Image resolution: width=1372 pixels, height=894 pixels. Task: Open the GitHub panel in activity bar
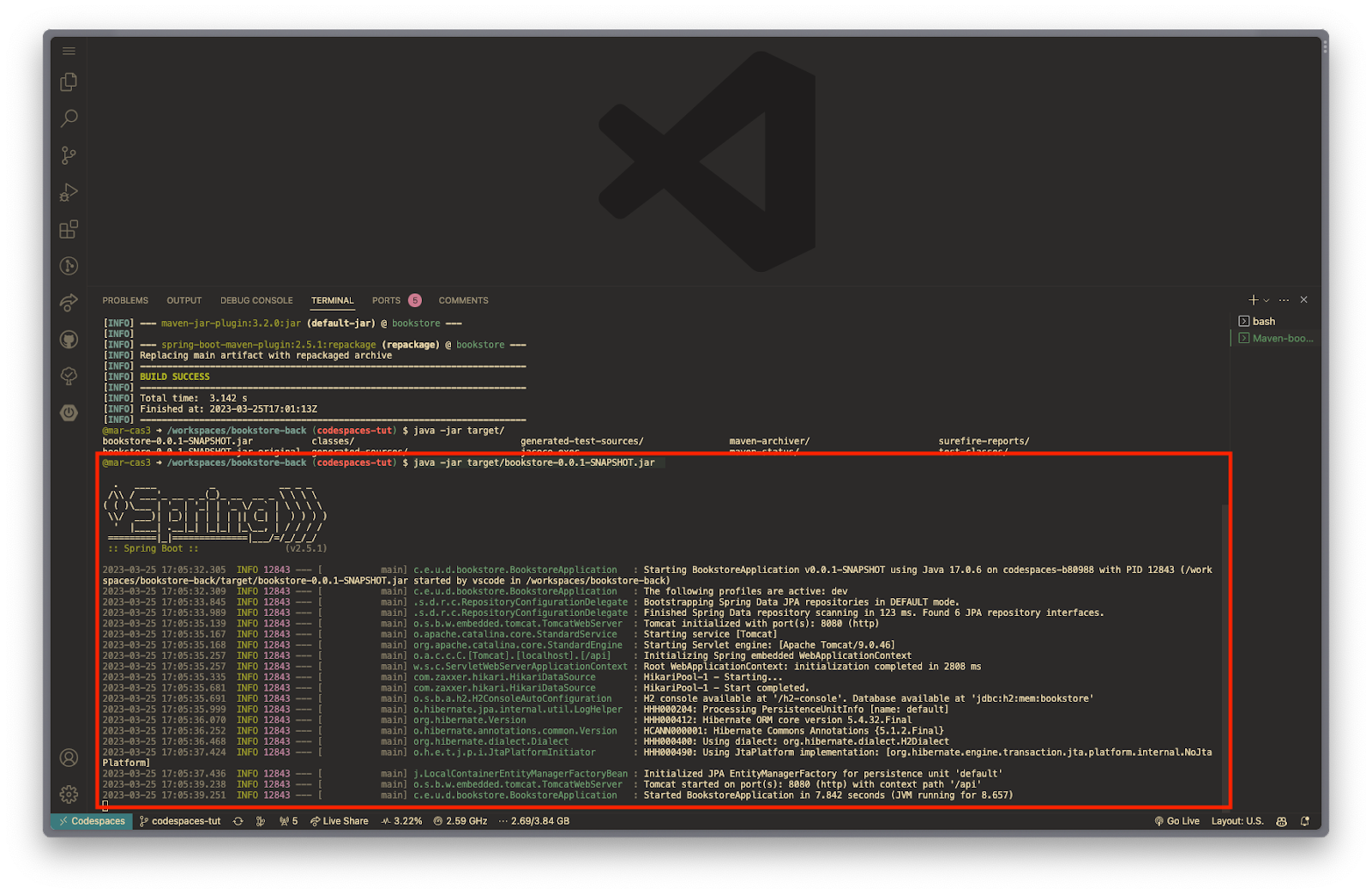[69, 340]
